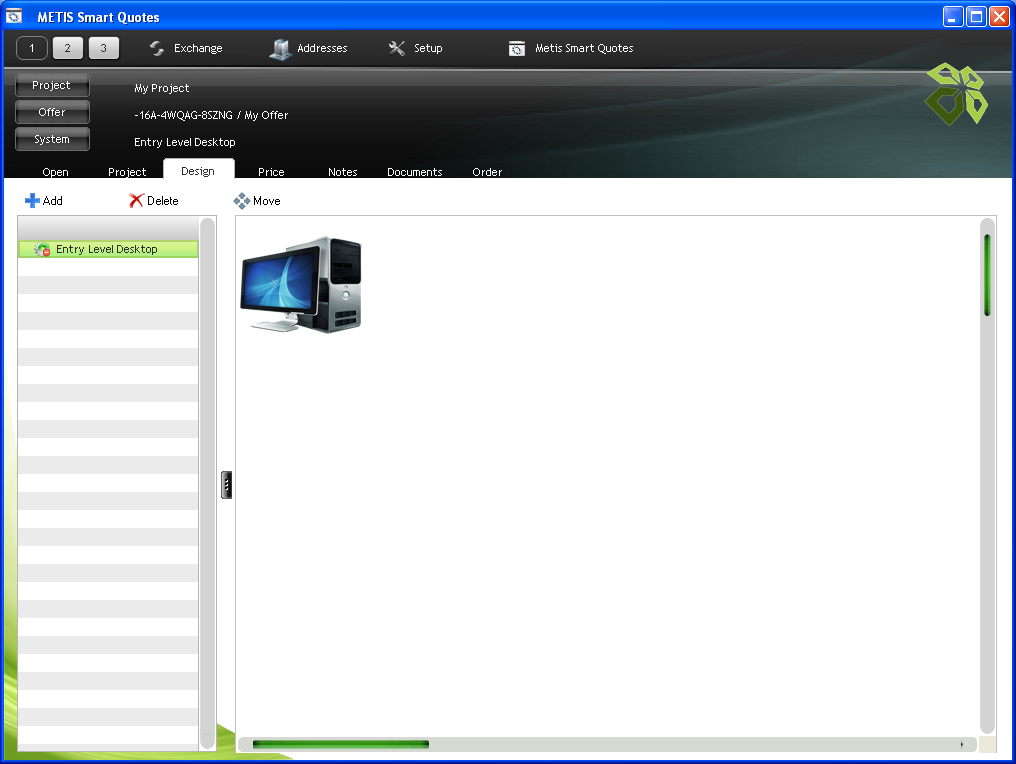Viewport: 1016px width, 764px height.
Task: Switch to the Open tab
Action: 55,172
